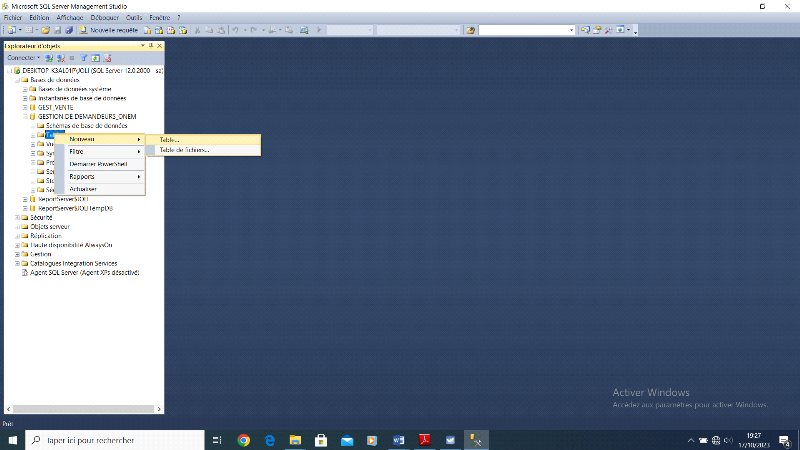Select the Réplication folder
800x450 pixels.
tap(45, 236)
